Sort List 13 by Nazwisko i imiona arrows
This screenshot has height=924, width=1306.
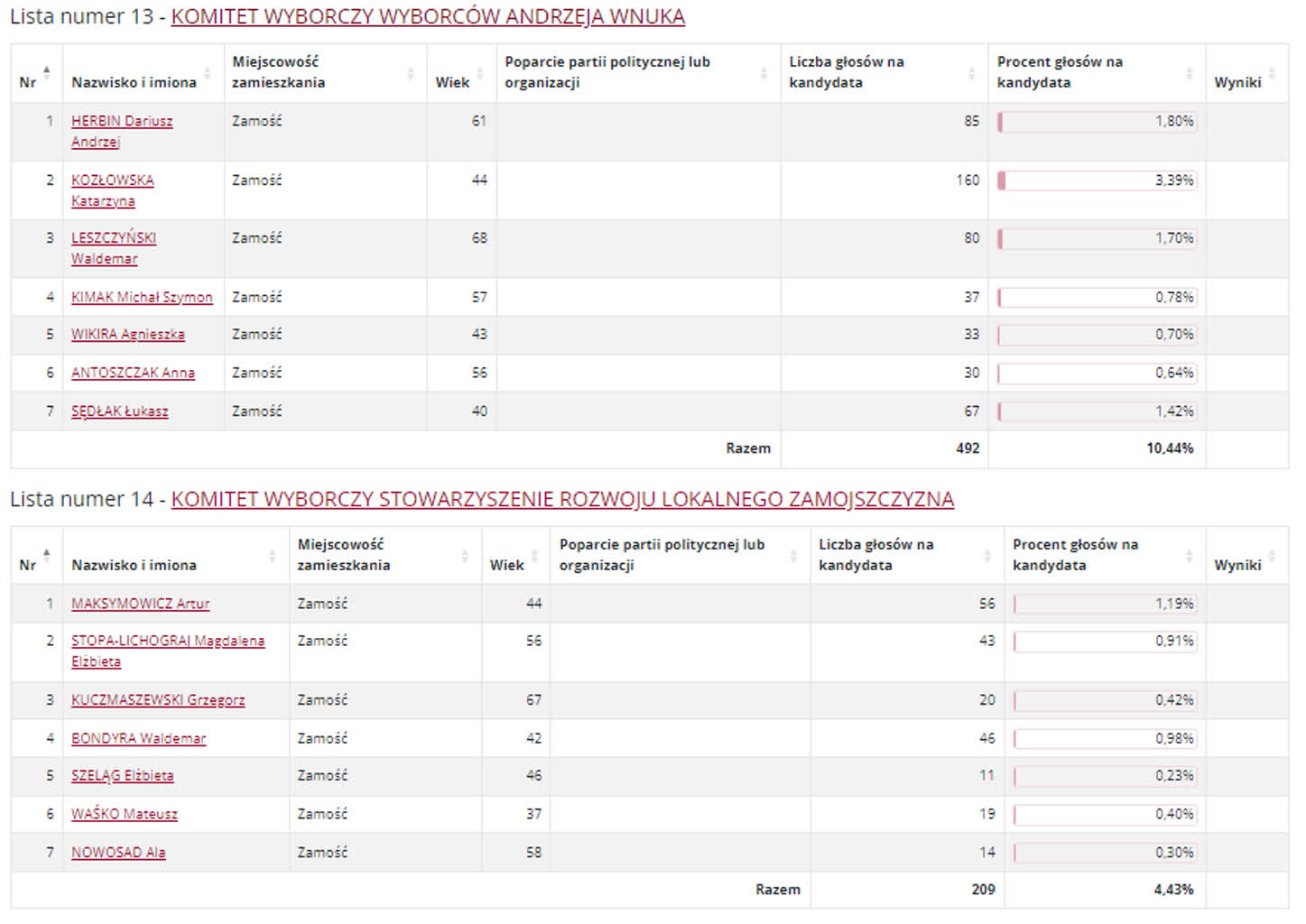pyautogui.click(x=208, y=73)
